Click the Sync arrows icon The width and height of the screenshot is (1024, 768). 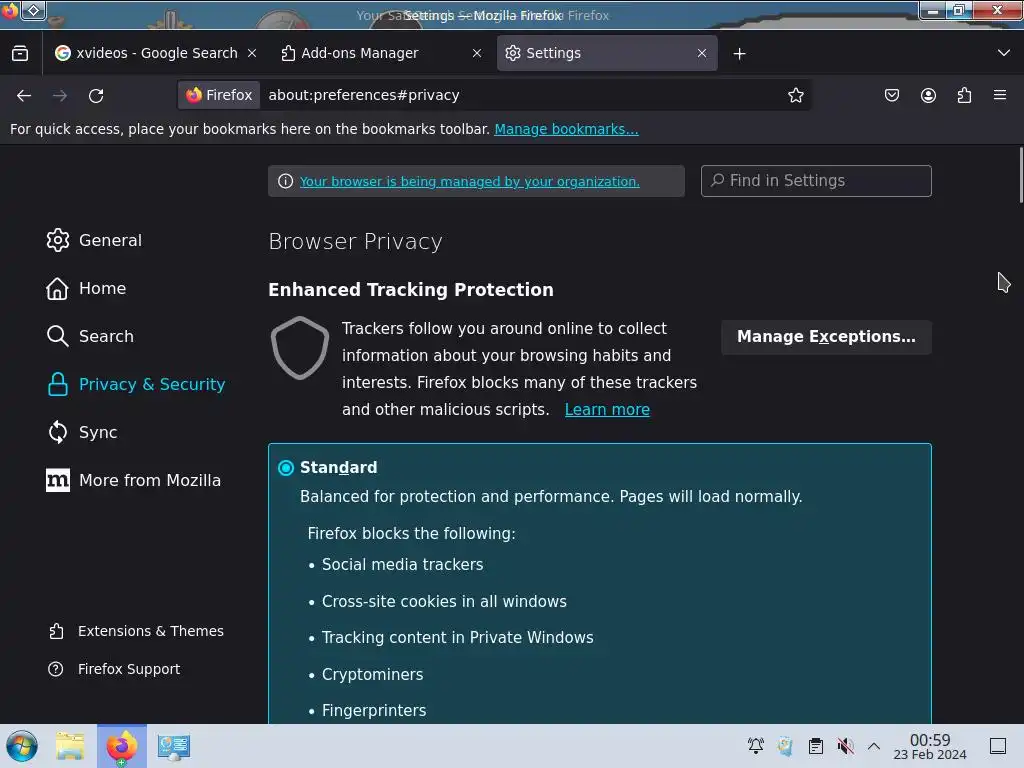pos(57,432)
